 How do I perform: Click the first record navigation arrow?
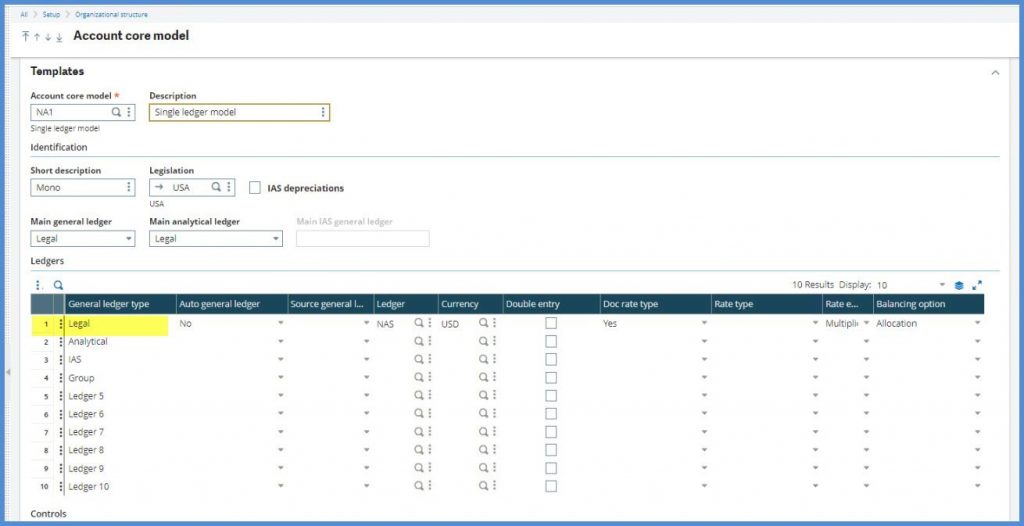point(25,37)
